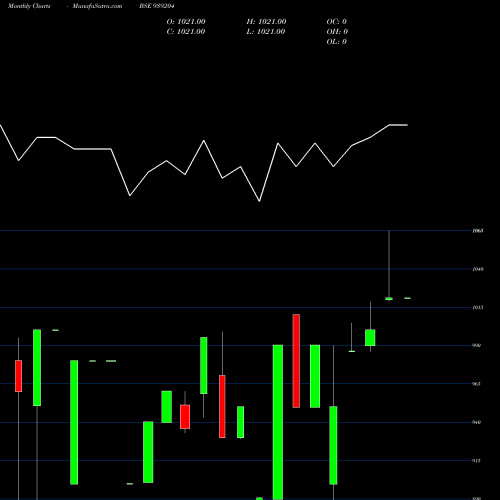Click the 1040 price axis label

478,269
